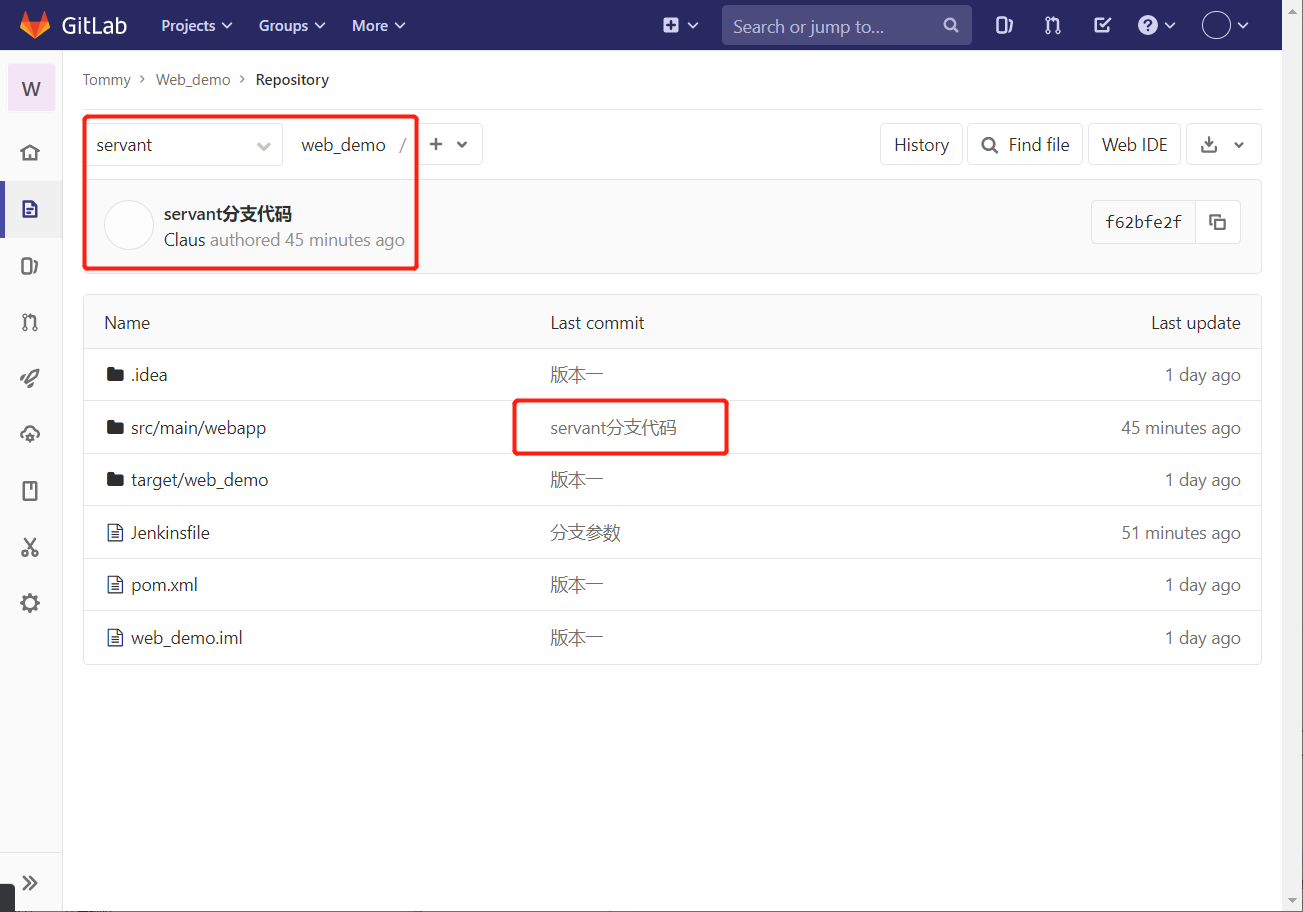Click Tommy in the breadcrumb

107,79
